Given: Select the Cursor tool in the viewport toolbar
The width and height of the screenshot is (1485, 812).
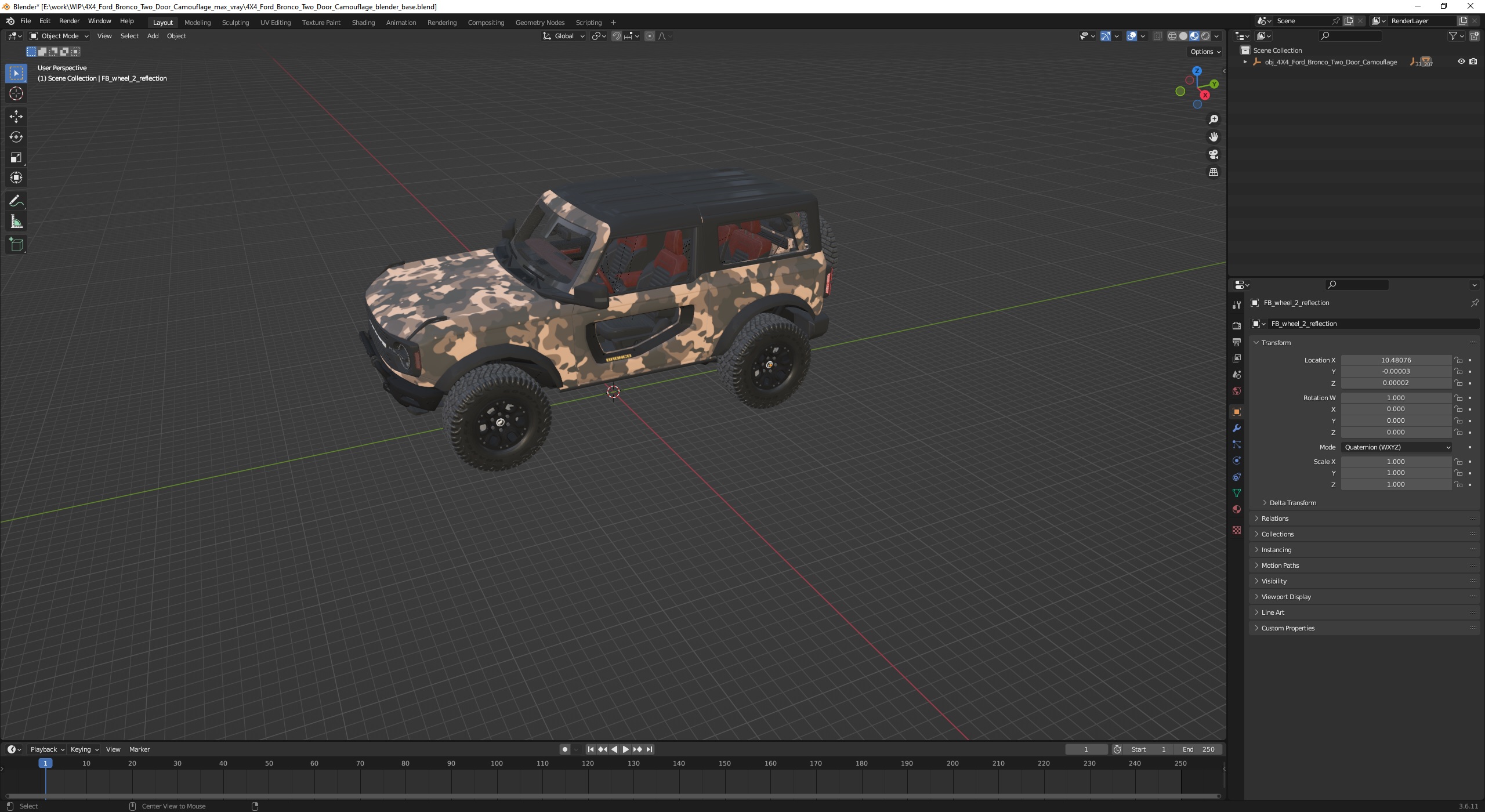Looking at the screenshot, I should pyautogui.click(x=16, y=93).
